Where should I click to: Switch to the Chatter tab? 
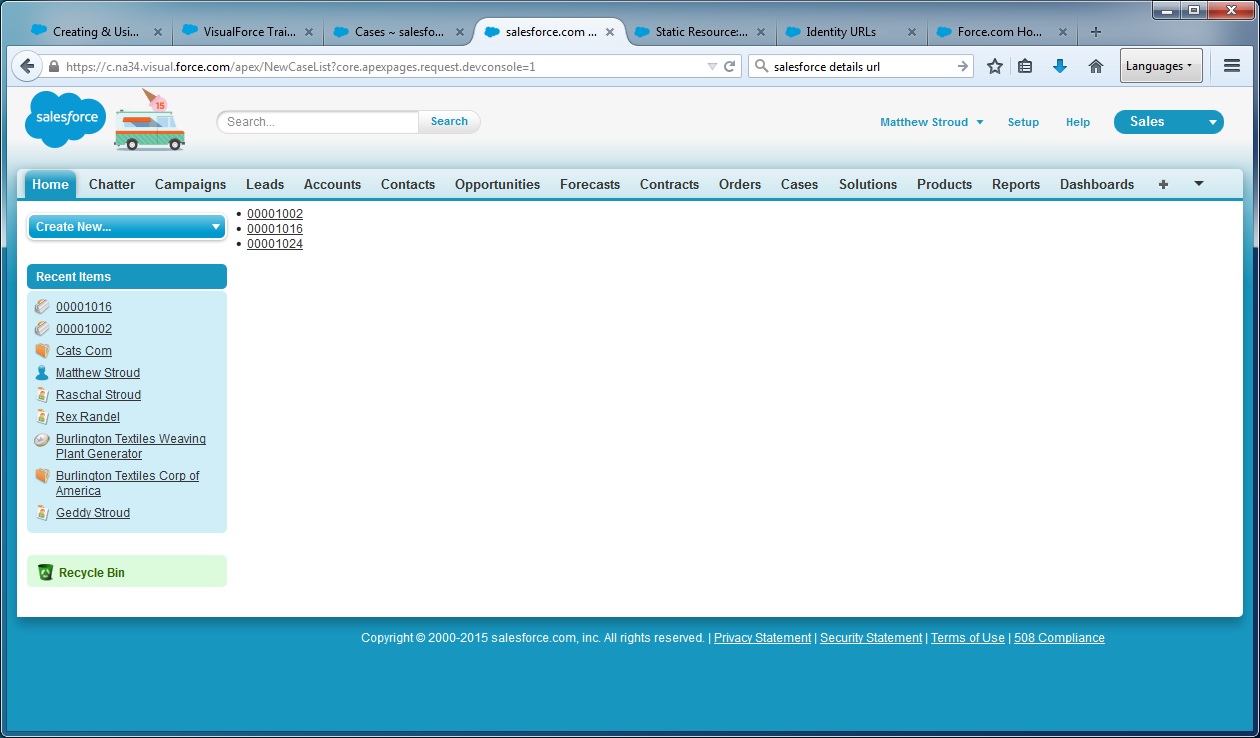112,184
